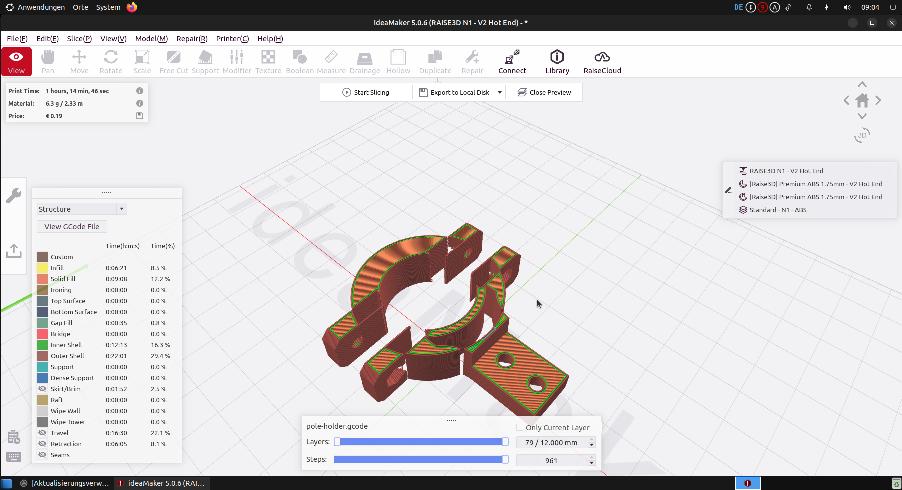
Task: Select the Measure tool
Action: 331,62
